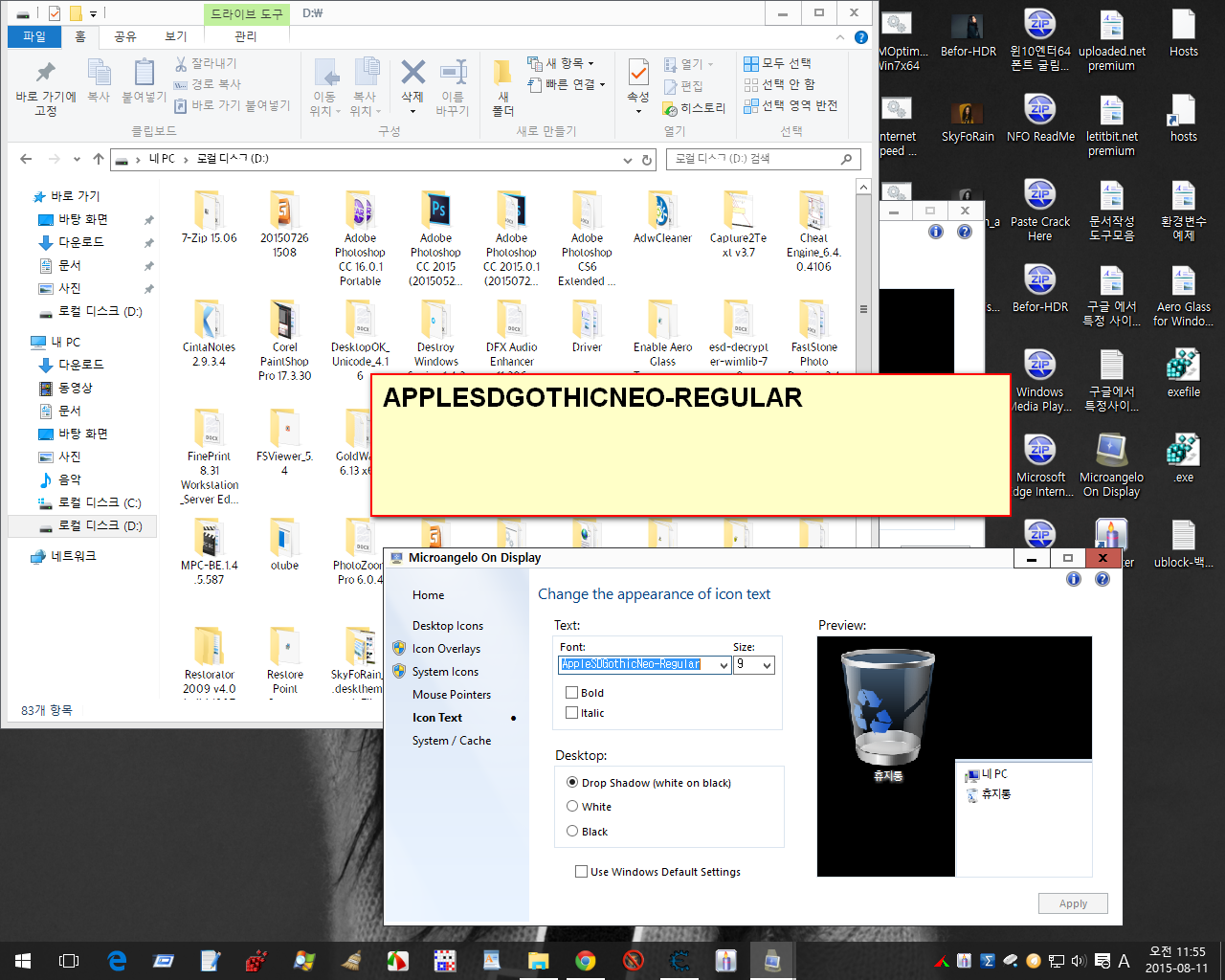
Task: Click the Apply button
Action: click(1073, 903)
